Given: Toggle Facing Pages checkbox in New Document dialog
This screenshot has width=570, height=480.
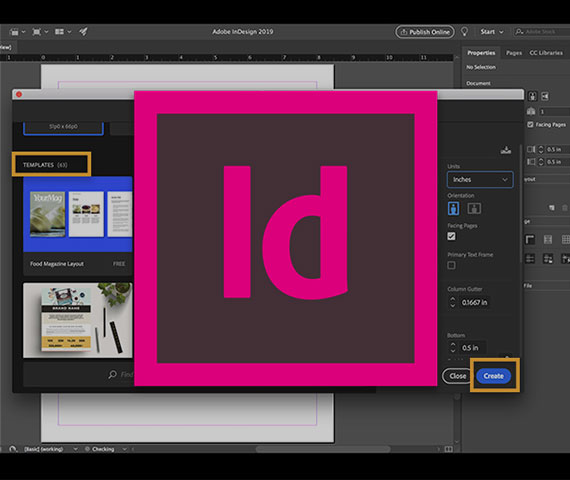Looking at the screenshot, I should [451, 236].
